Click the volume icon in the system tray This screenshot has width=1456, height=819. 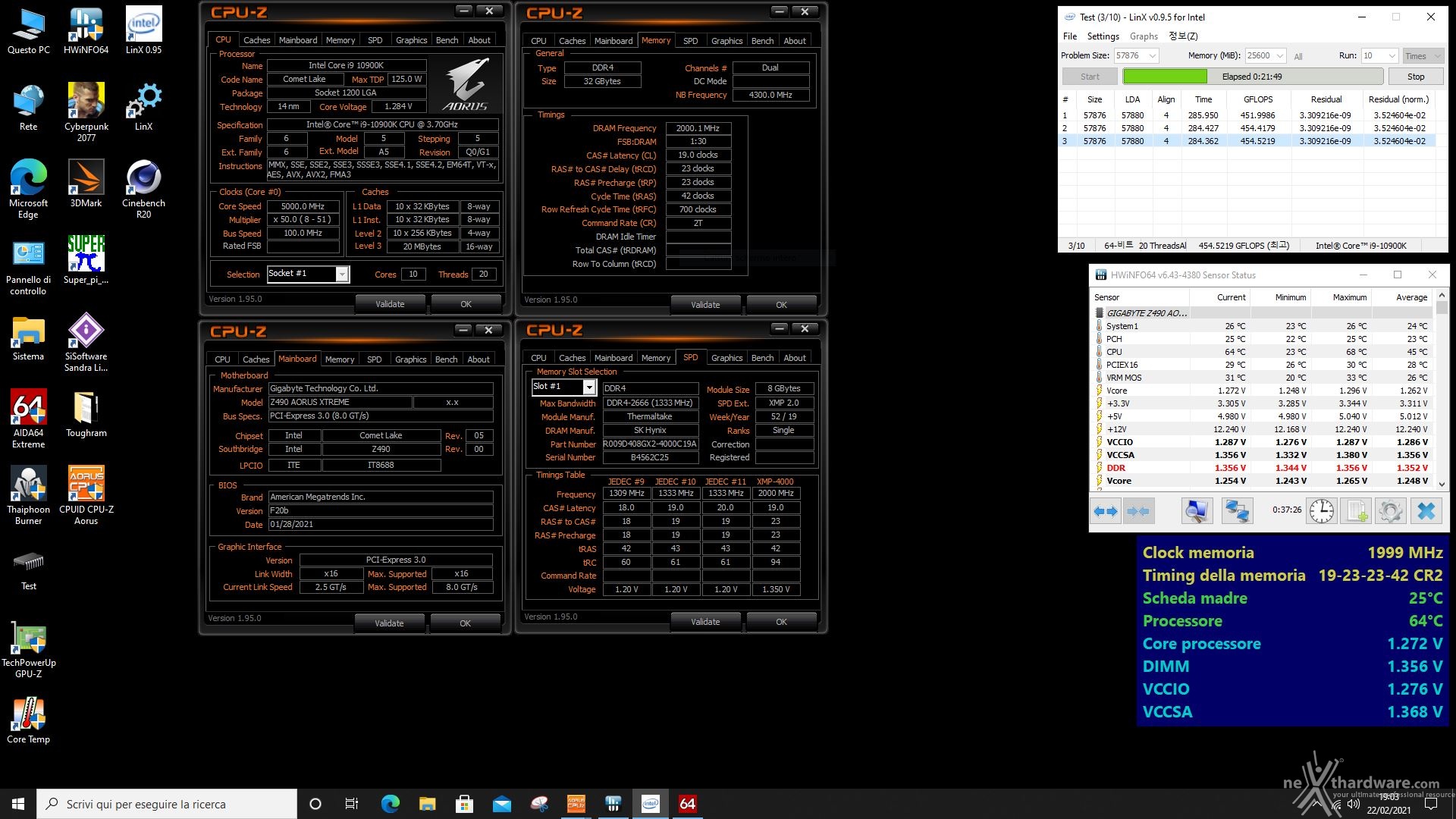1354,804
